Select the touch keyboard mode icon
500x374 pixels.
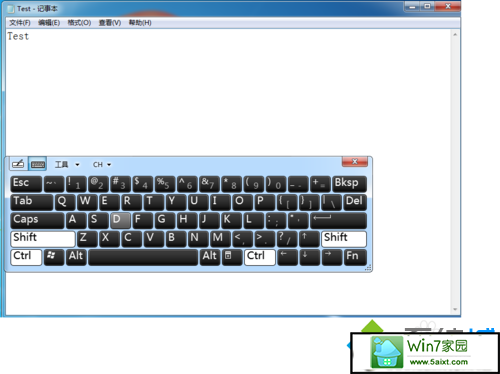(37, 164)
